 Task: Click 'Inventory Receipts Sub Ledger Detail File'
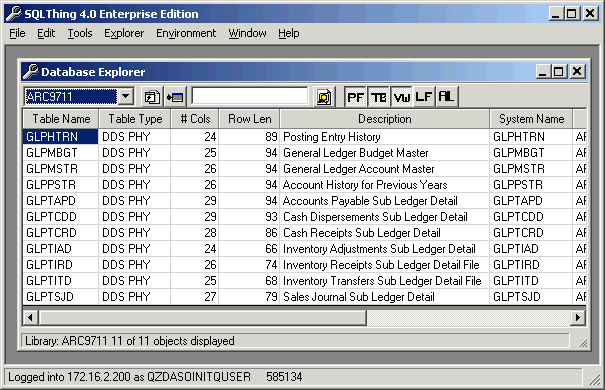tap(381, 265)
